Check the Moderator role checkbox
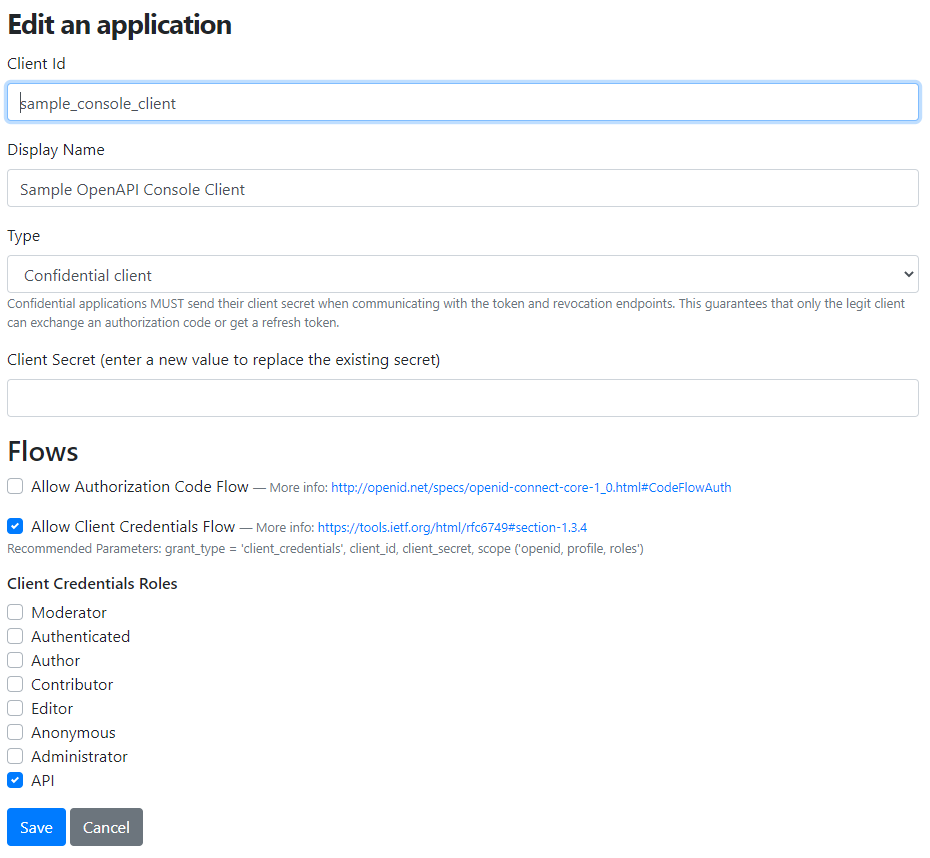Screen dimensions: 930x858 coord(15,612)
